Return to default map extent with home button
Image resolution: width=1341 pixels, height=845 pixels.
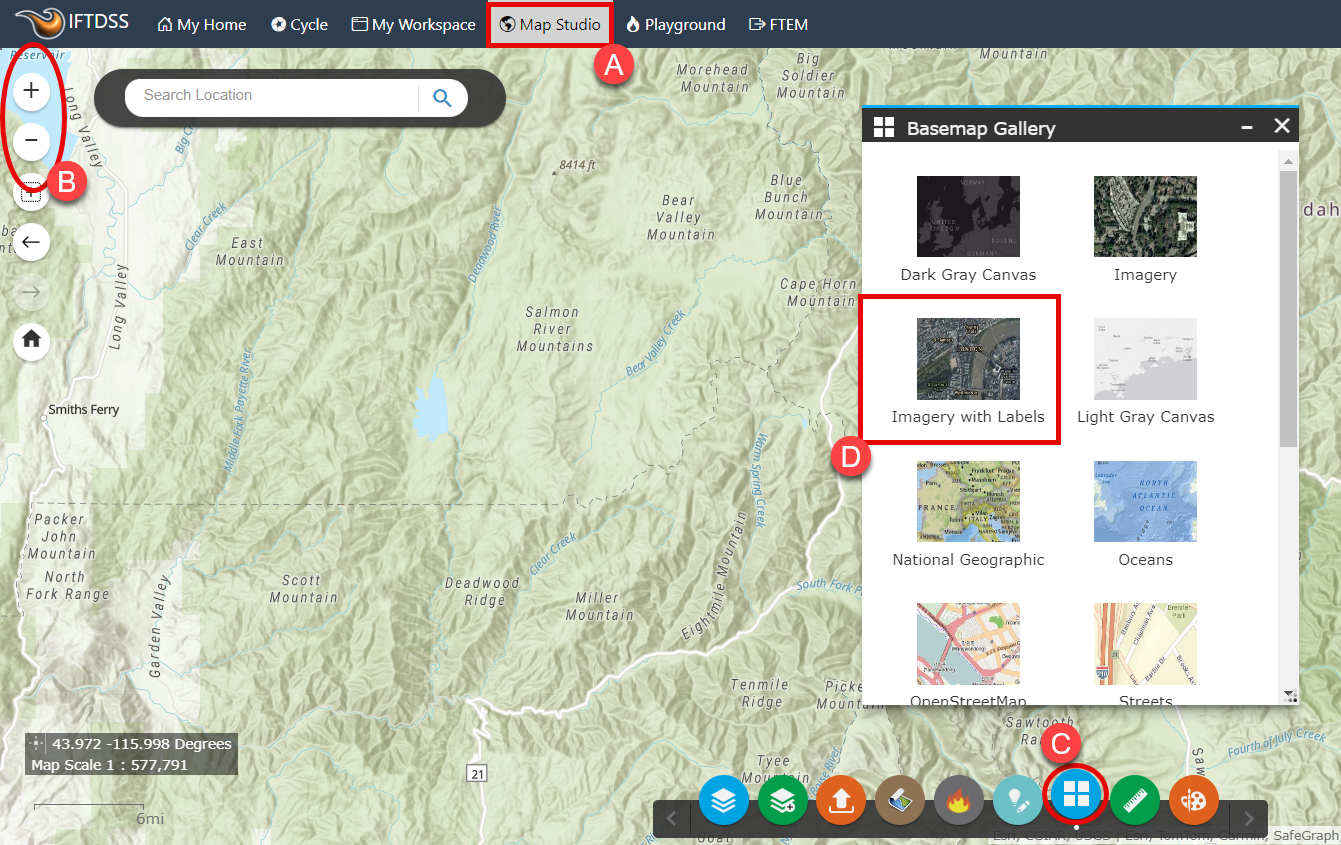[x=31, y=342]
